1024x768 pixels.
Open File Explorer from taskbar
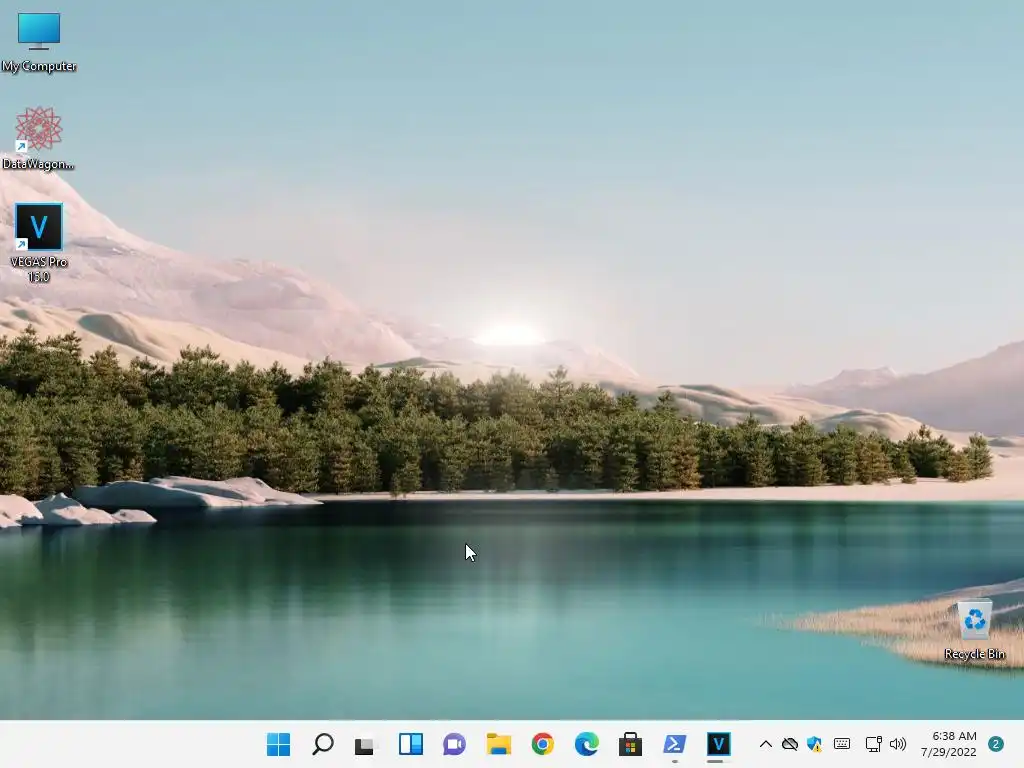pyautogui.click(x=498, y=744)
